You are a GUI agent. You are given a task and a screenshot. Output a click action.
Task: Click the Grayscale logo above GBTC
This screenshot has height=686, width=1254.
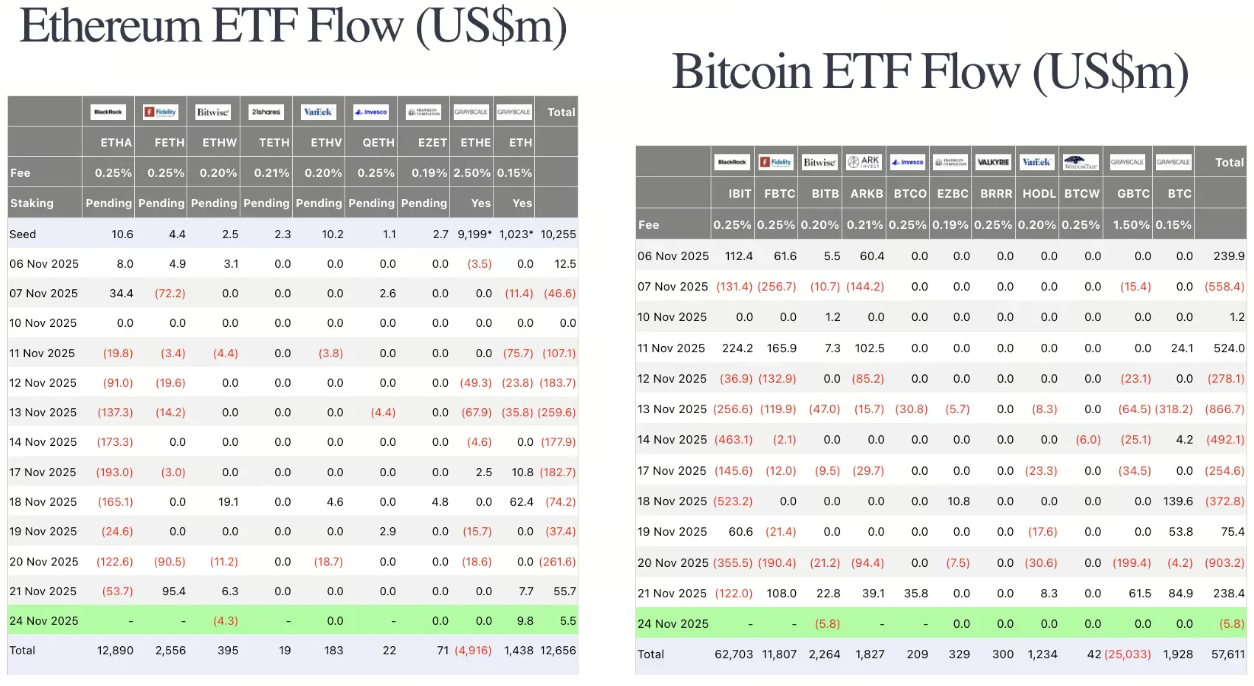(1131, 162)
